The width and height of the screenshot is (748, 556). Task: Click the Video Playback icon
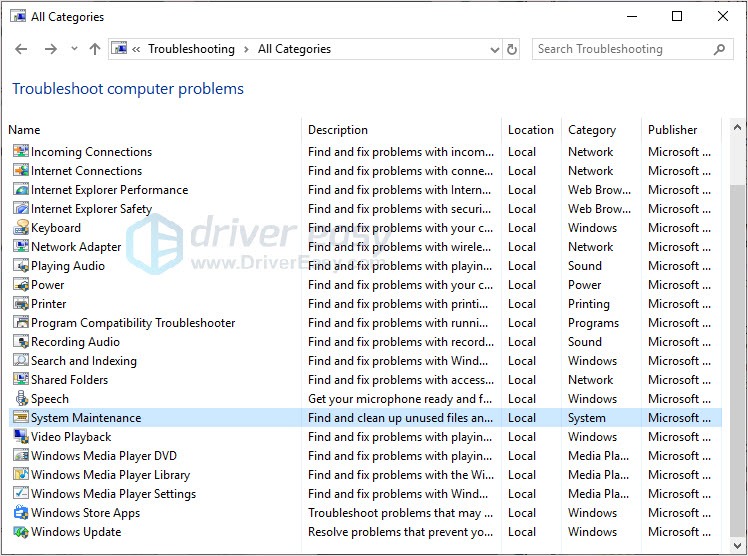pyautogui.click(x=21, y=437)
